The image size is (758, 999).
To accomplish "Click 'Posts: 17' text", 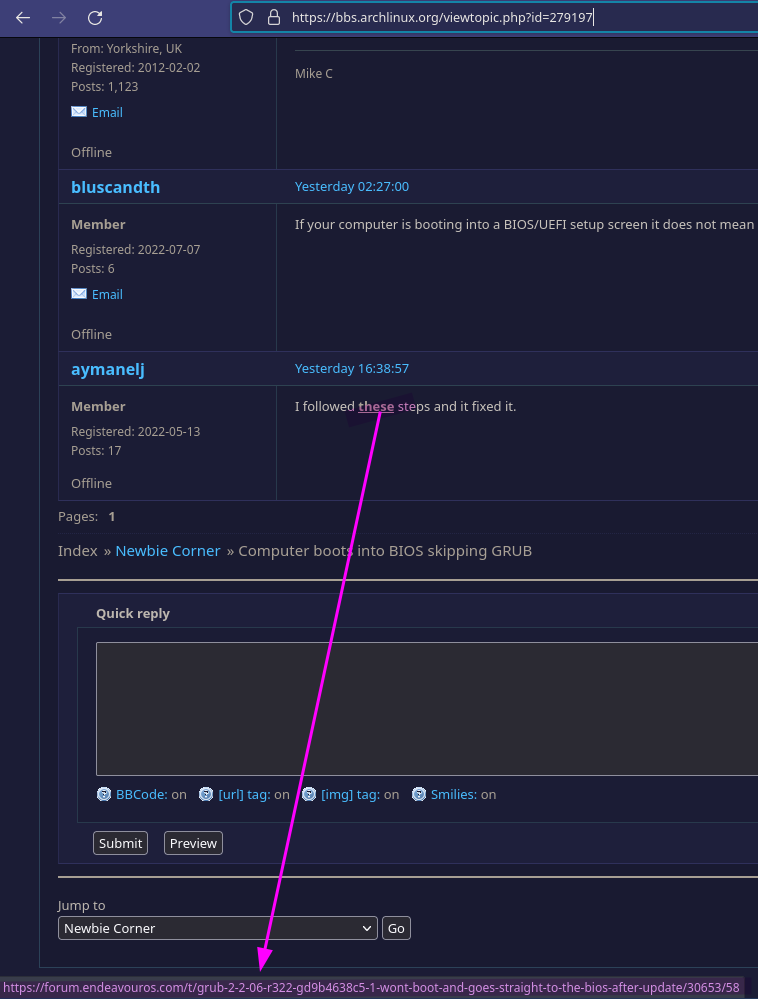I will coord(96,451).
